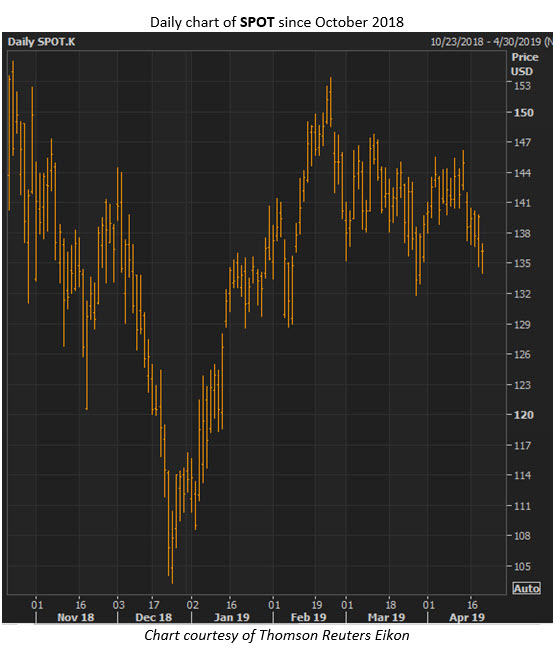The width and height of the screenshot is (556, 650).
Task: Select the Jan 19 month label
Action: pyautogui.click(x=232, y=617)
